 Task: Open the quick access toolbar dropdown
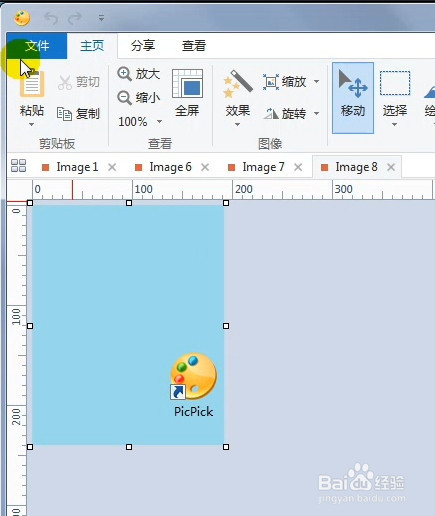[101, 18]
